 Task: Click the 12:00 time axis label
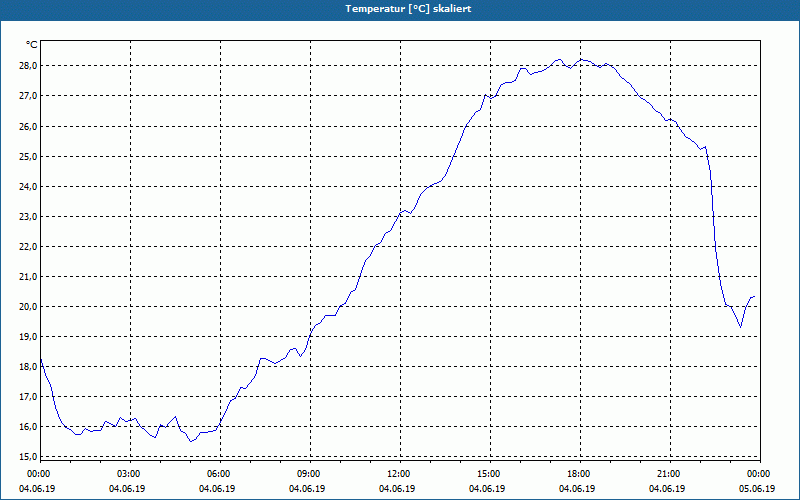(401, 474)
